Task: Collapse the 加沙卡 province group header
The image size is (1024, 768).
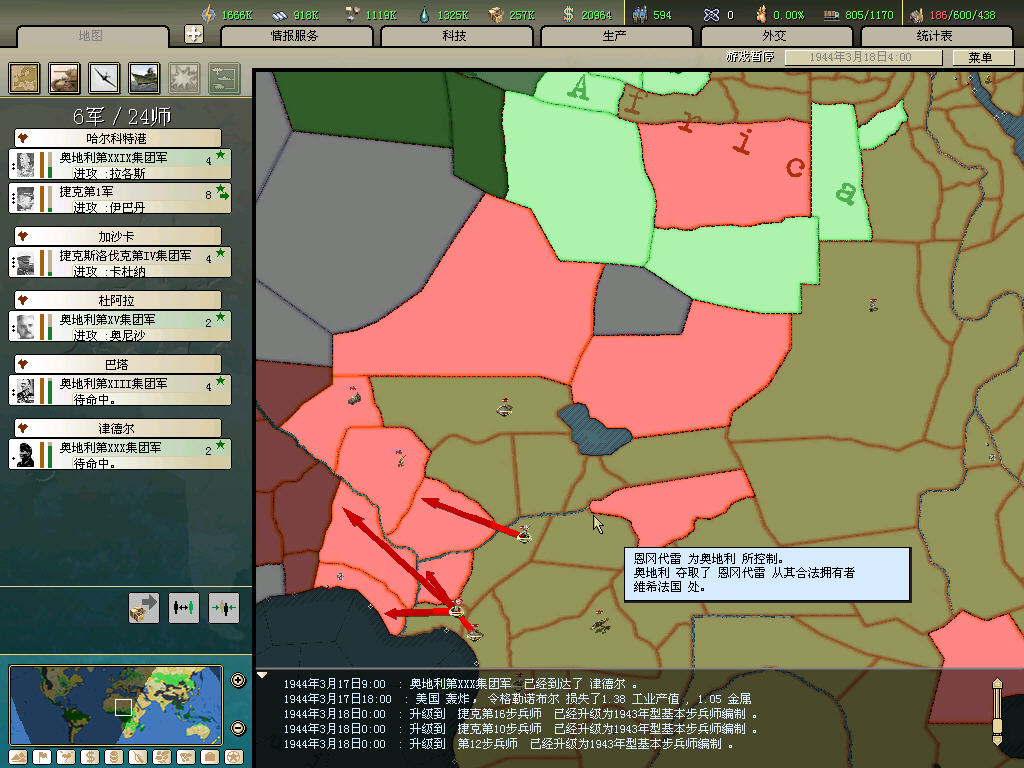Action: (x=118, y=236)
